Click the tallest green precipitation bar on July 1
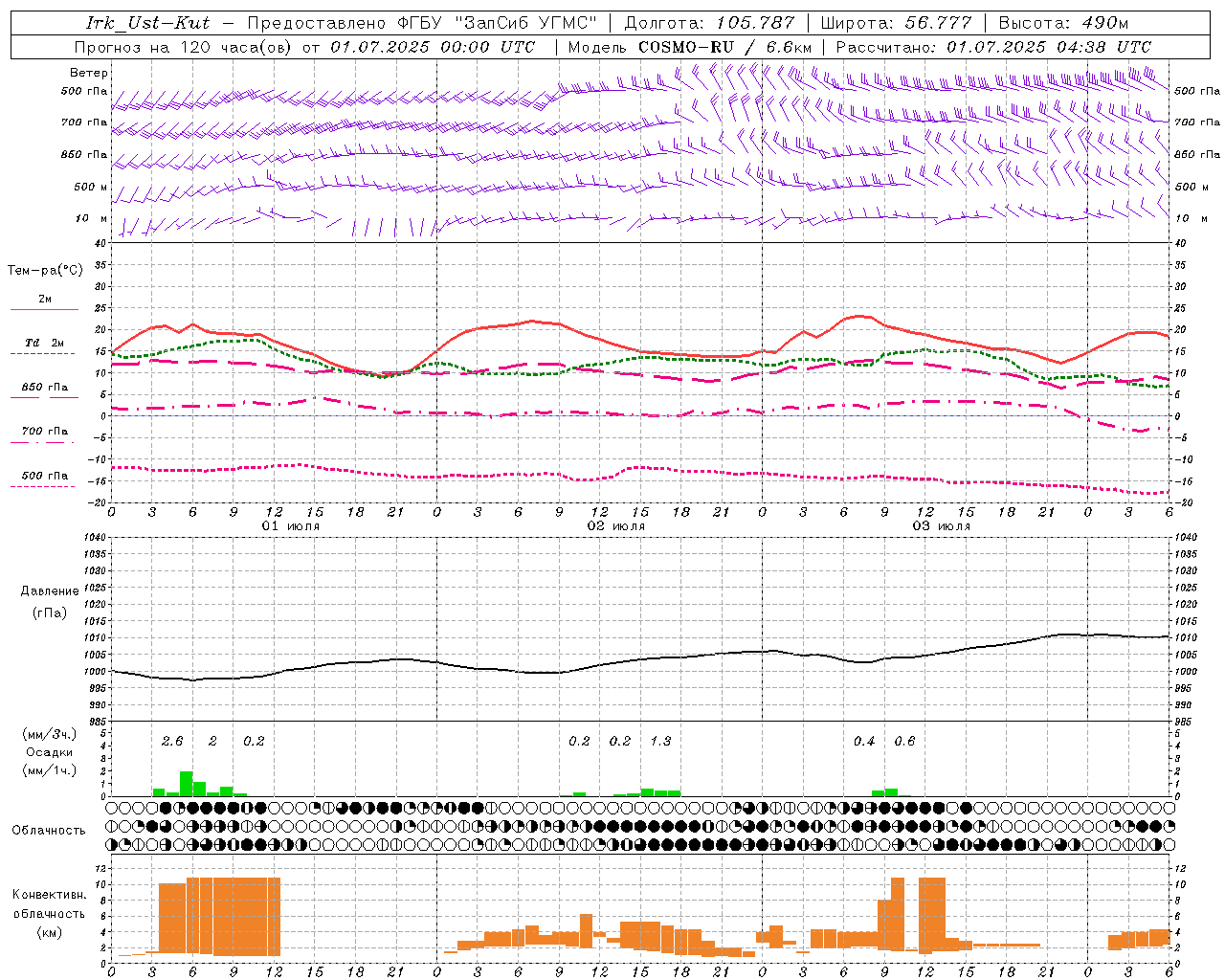Screen dimensions: 1225x980 (x=187, y=784)
